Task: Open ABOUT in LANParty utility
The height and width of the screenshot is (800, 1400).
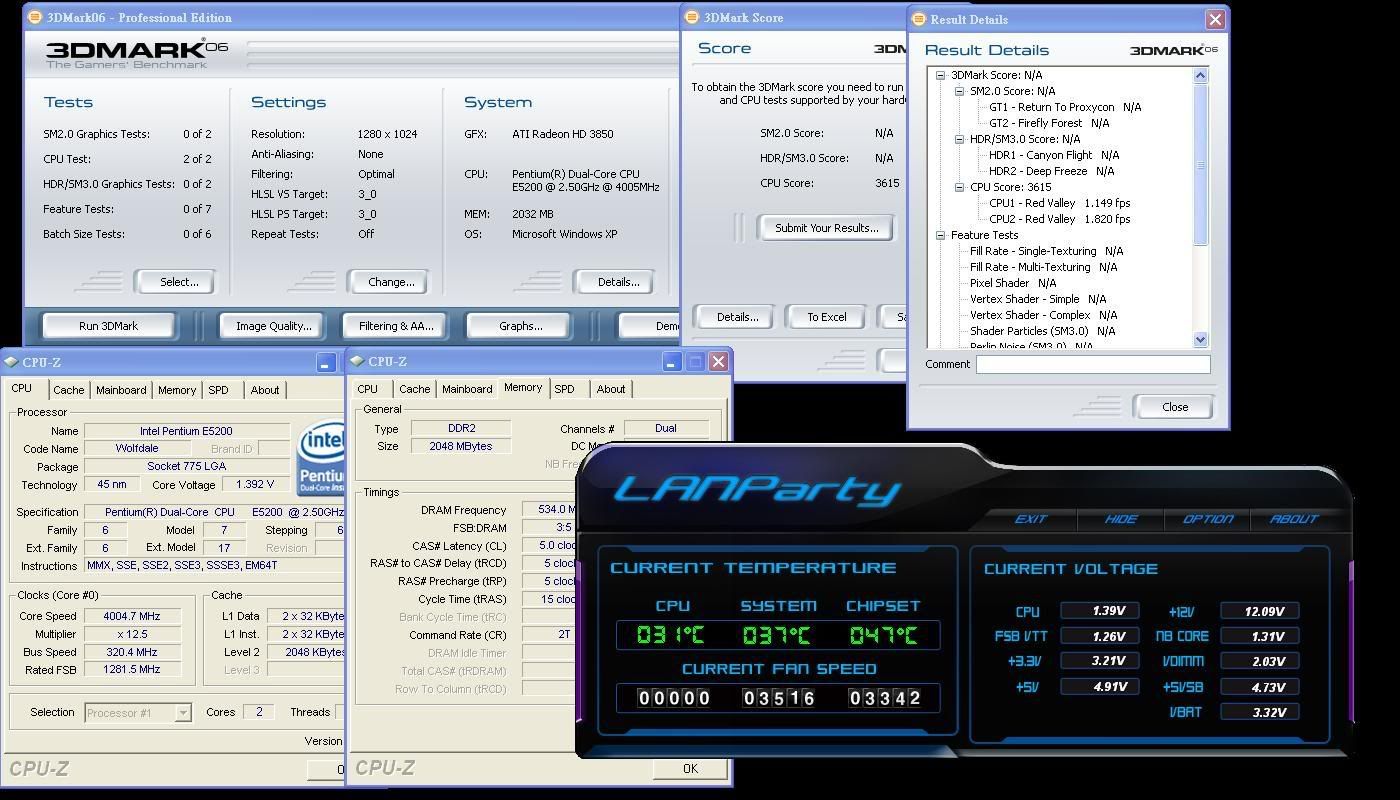Action: [x=1293, y=519]
